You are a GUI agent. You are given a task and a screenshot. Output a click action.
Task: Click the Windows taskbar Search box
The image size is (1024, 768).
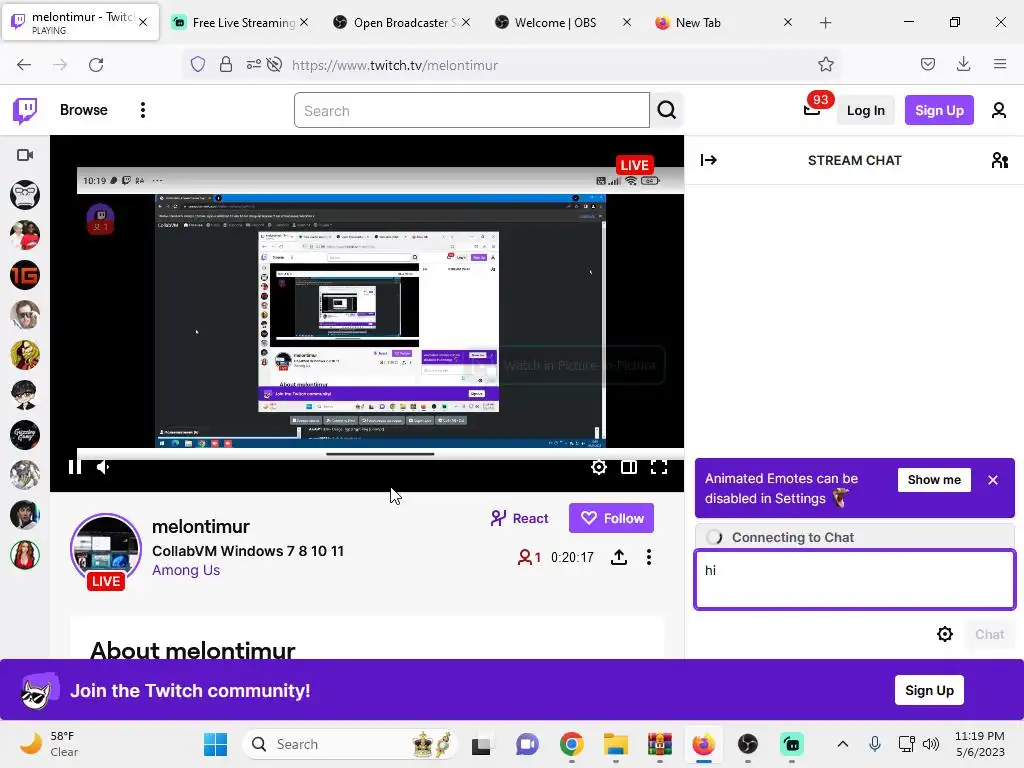[350, 744]
